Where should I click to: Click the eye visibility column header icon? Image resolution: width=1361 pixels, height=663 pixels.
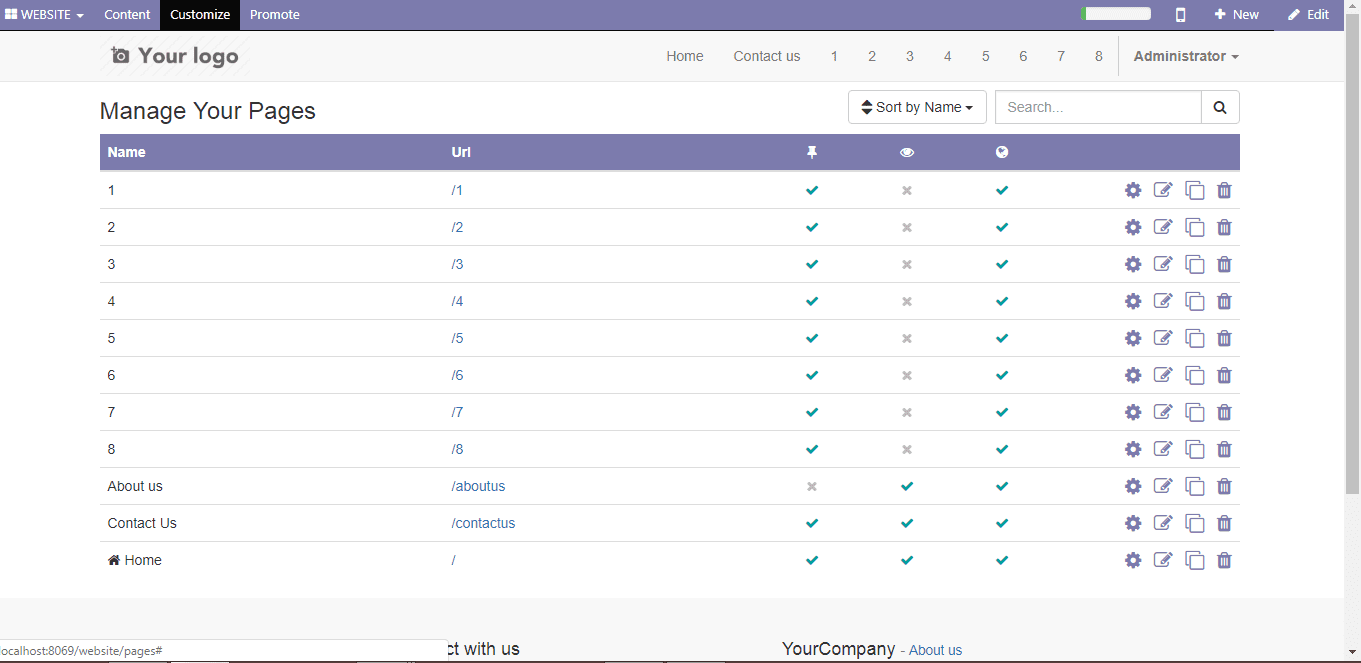coord(907,152)
